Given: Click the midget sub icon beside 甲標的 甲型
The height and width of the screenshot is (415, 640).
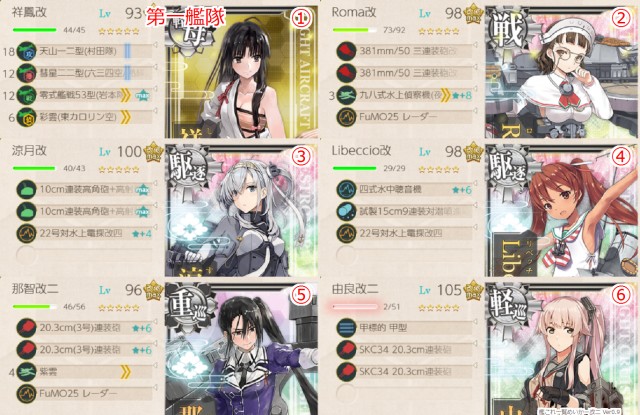Looking at the screenshot, I should pyautogui.click(x=347, y=328).
